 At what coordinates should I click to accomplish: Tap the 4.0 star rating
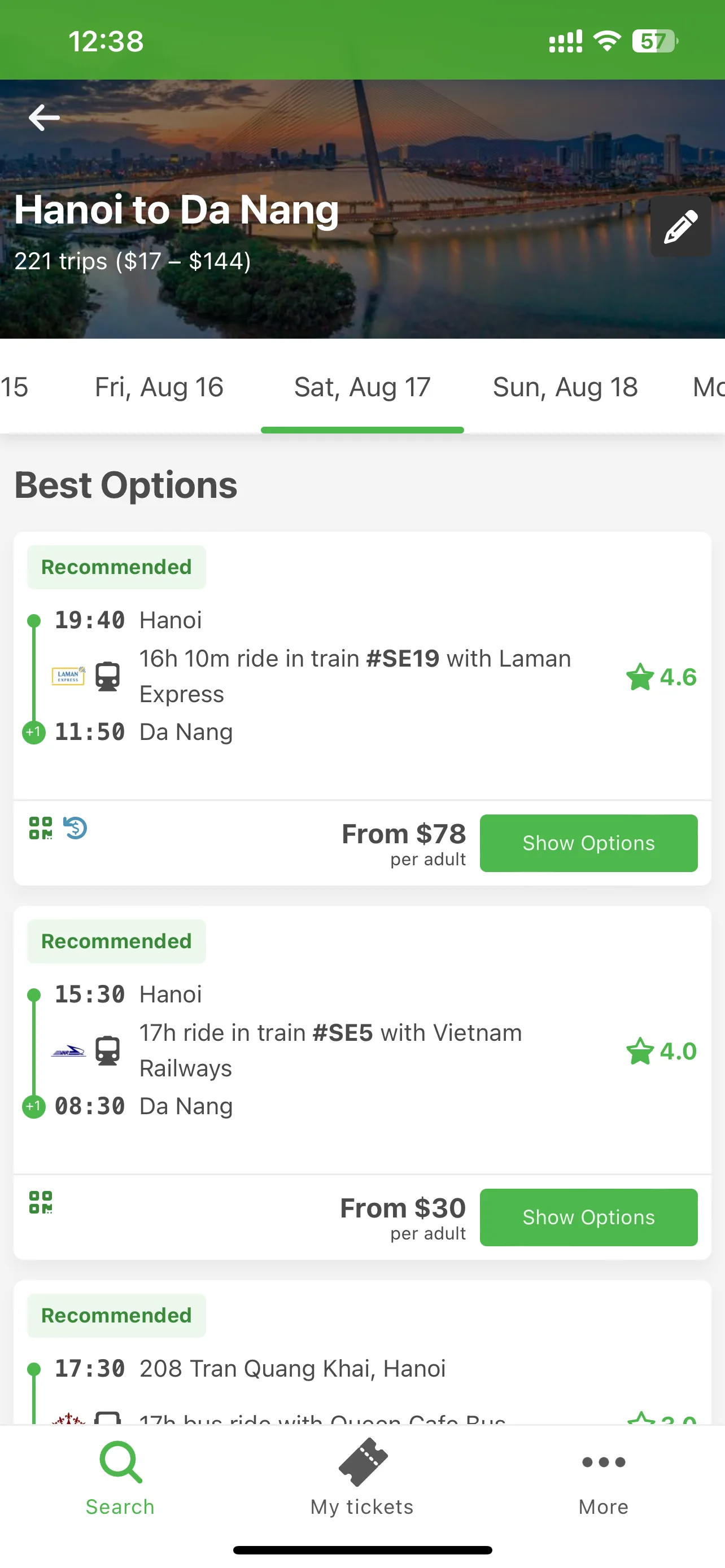click(x=661, y=1051)
